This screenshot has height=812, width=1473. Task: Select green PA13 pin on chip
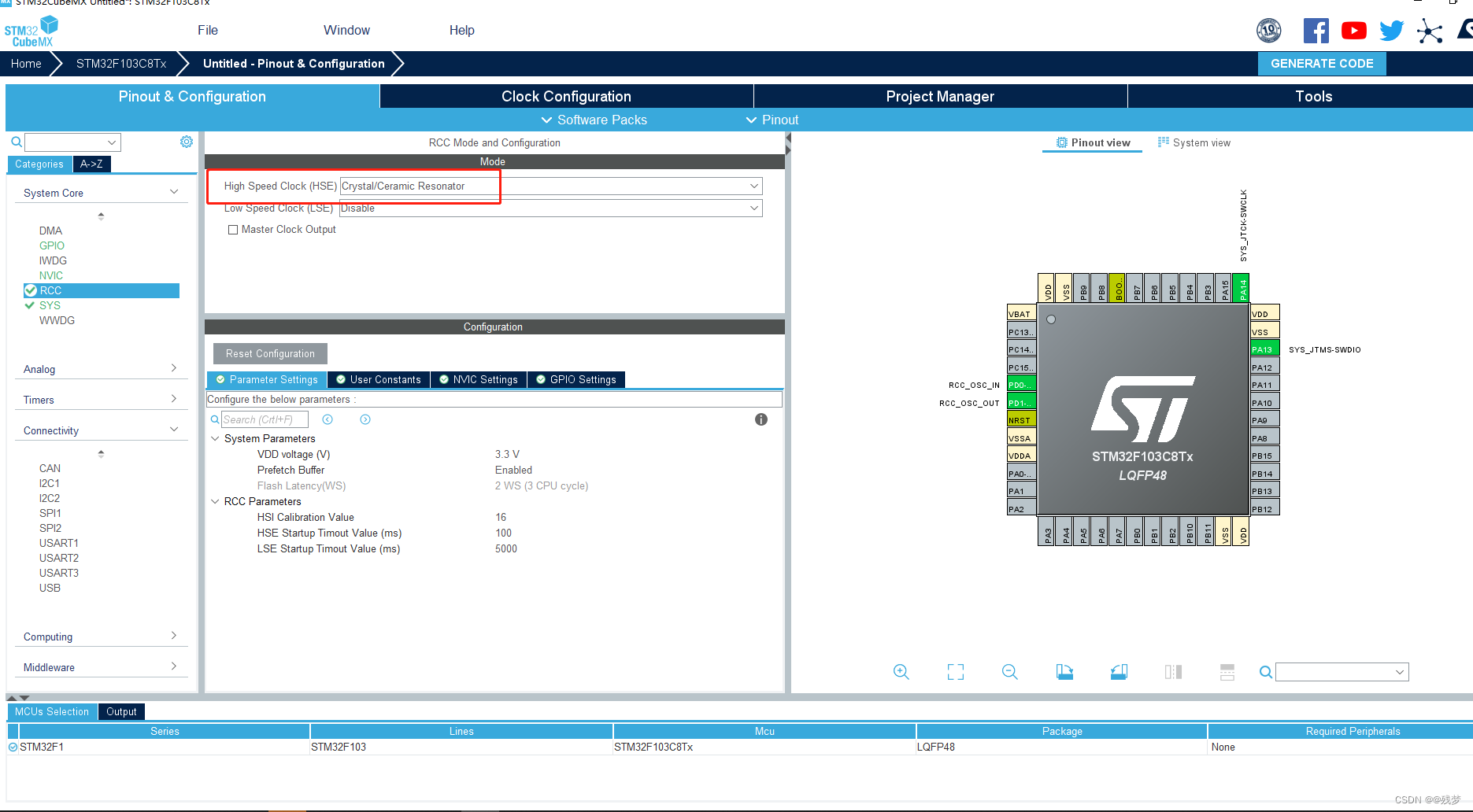coord(1264,349)
